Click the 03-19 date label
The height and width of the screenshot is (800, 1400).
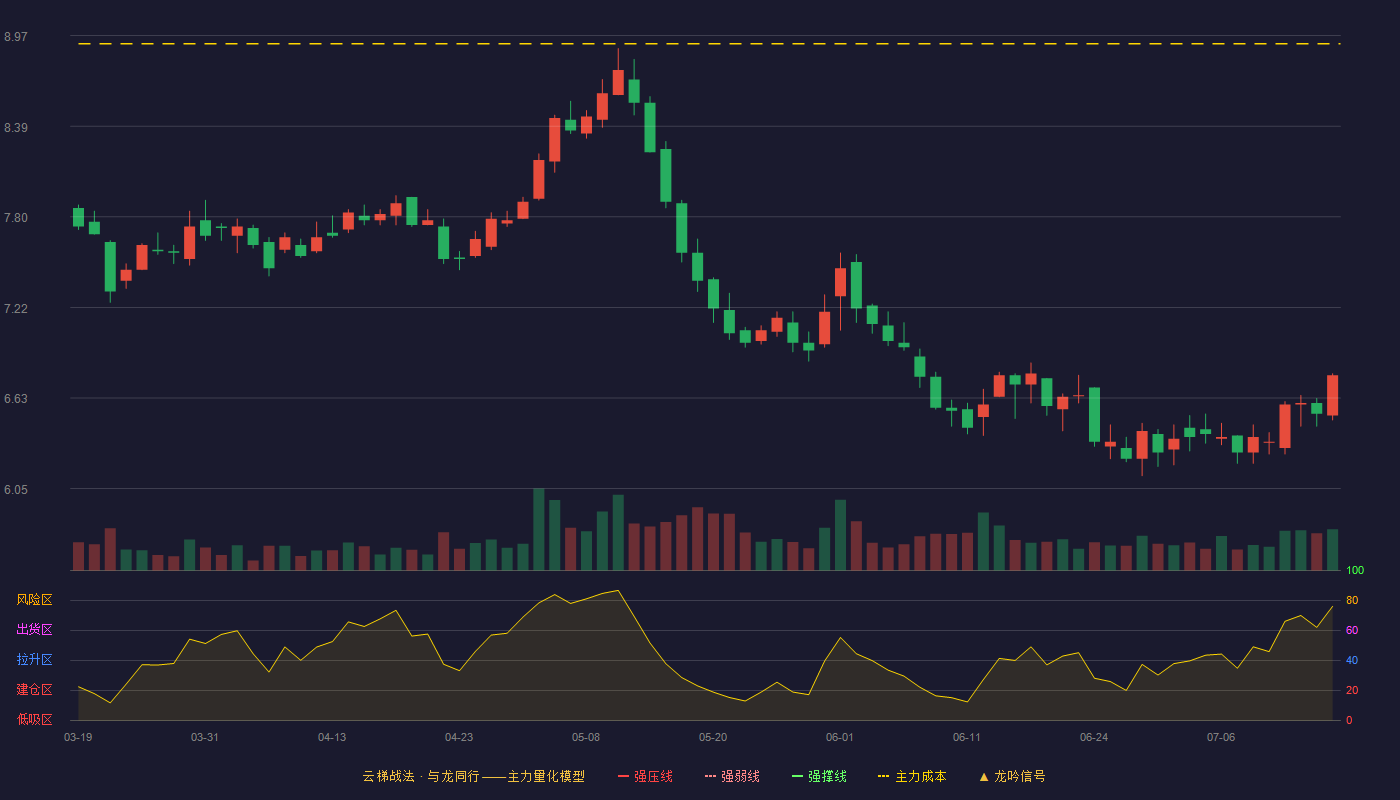tap(78, 737)
